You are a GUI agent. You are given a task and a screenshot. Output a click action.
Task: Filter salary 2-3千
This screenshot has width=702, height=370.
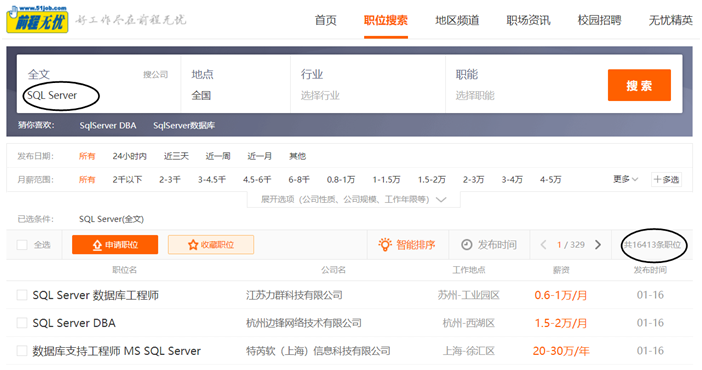[170, 180]
